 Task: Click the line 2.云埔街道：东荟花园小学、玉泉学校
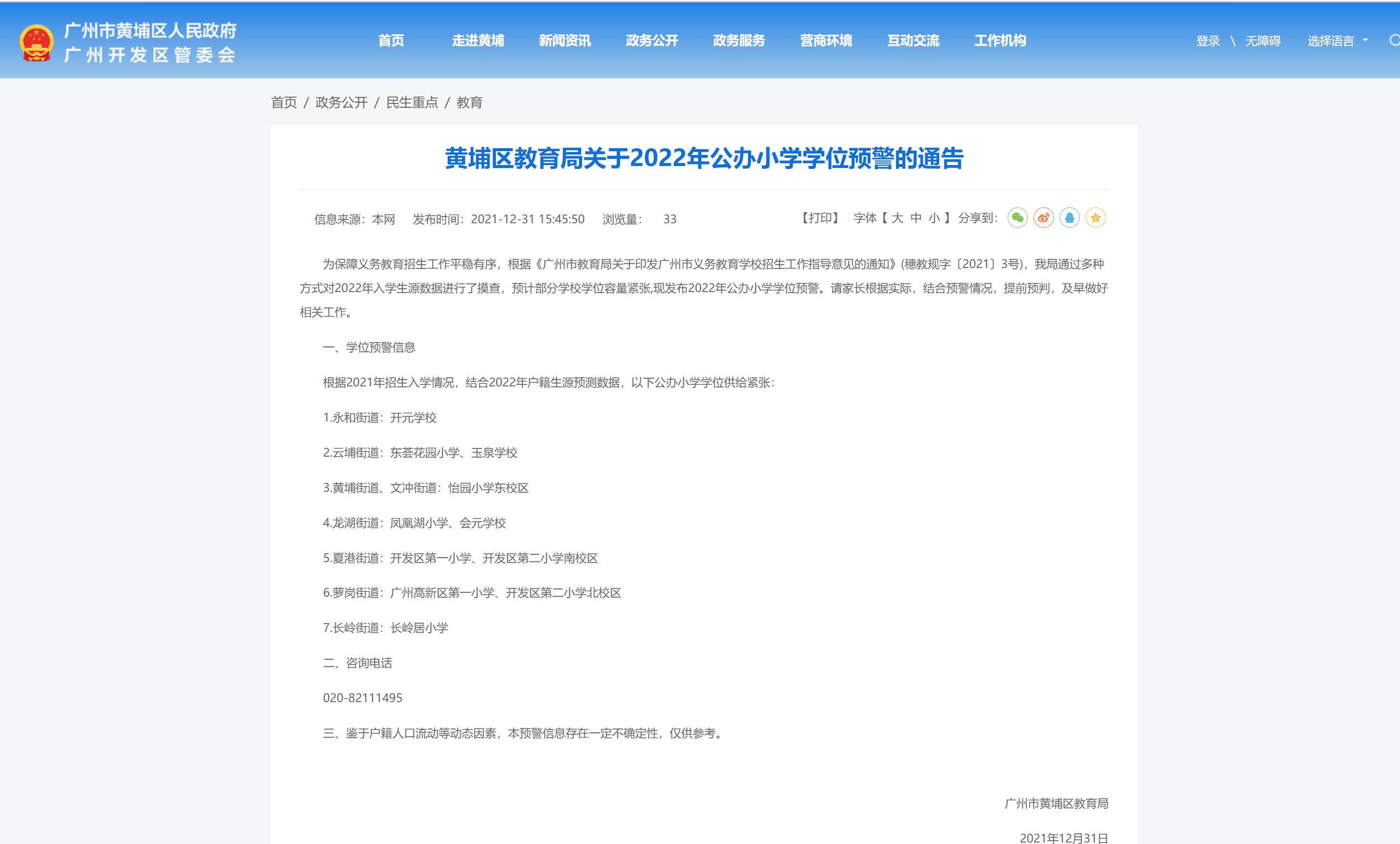coord(420,453)
